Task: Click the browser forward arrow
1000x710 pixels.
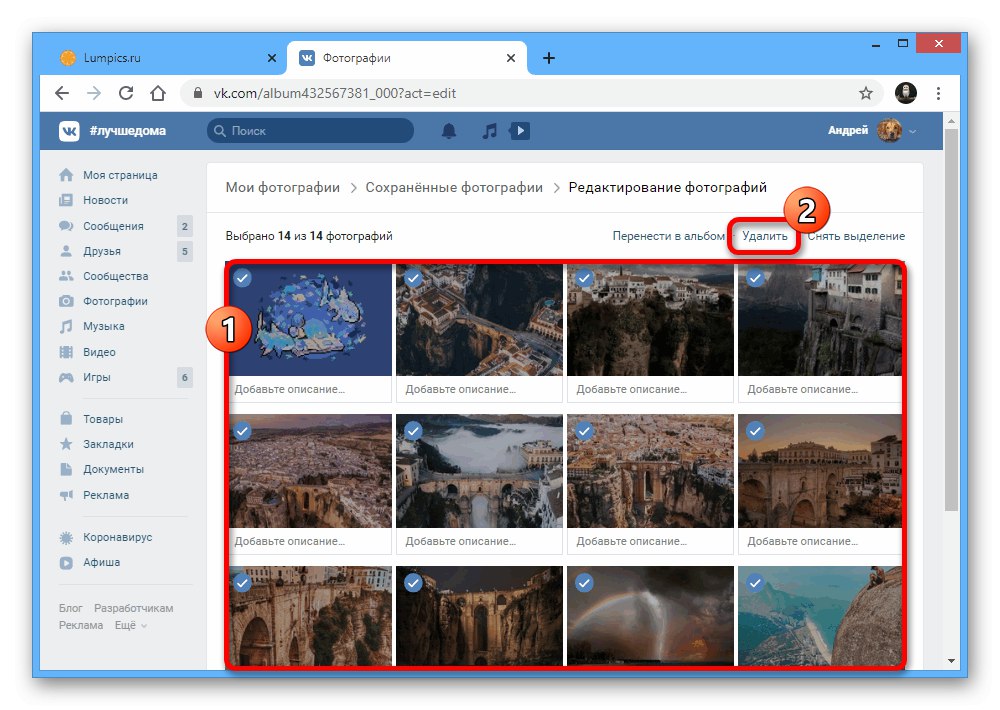Action: pos(94,93)
